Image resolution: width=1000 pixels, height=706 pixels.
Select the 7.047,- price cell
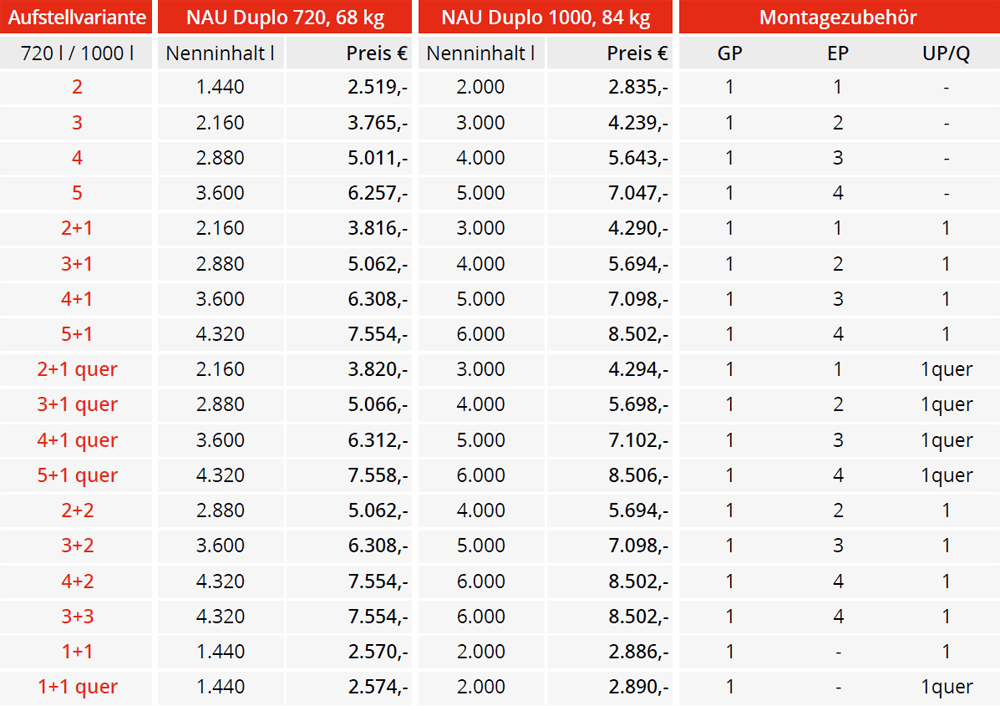tap(638, 193)
